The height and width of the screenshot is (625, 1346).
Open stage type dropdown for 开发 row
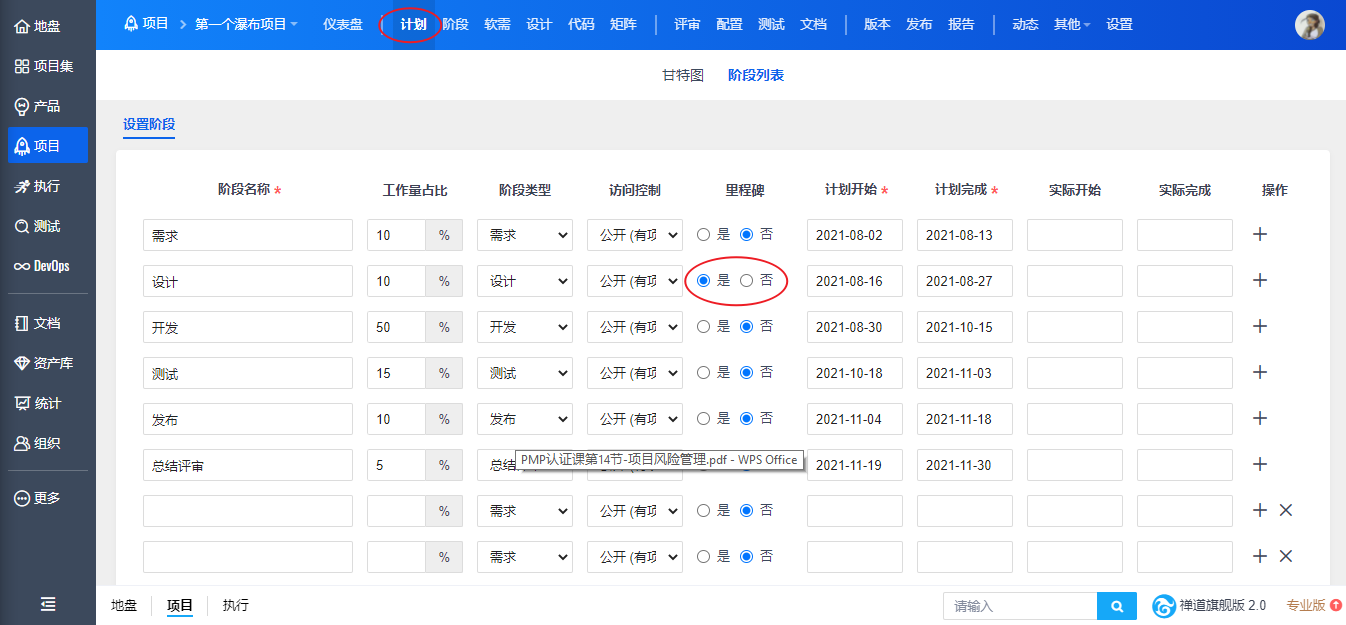click(524, 327)
